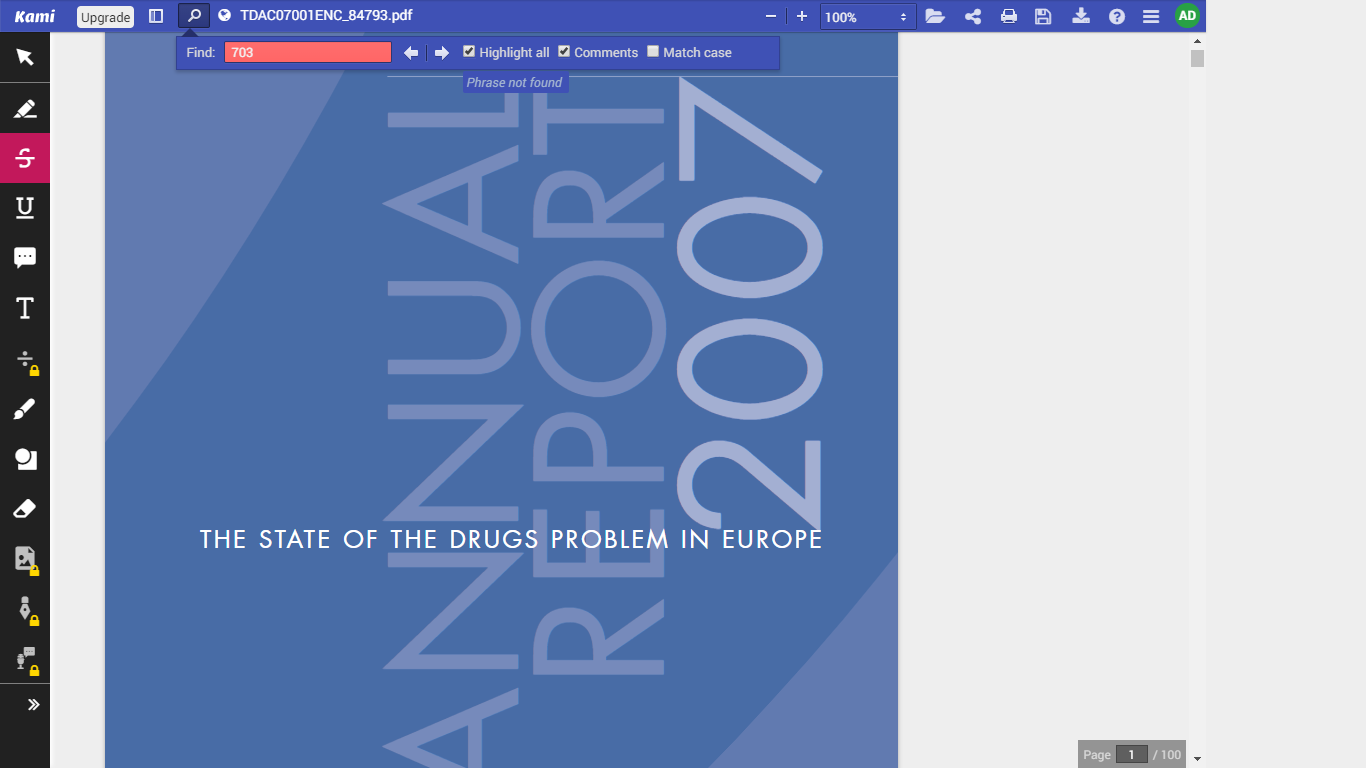1366x768 pixels.
Task: Click the Download icon
Action: click(x=1080, y=16)
